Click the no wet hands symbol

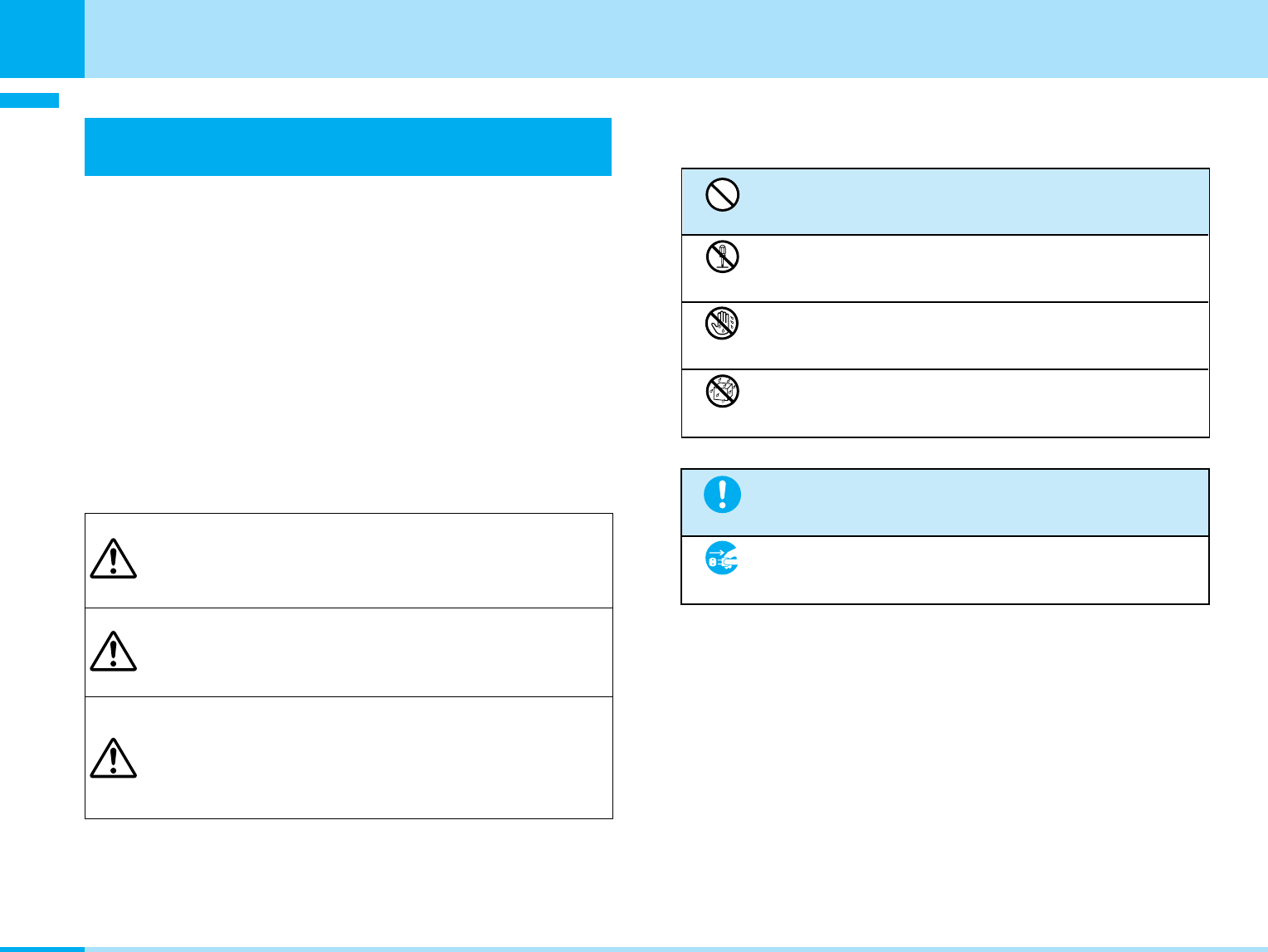[x=722, y=324]
